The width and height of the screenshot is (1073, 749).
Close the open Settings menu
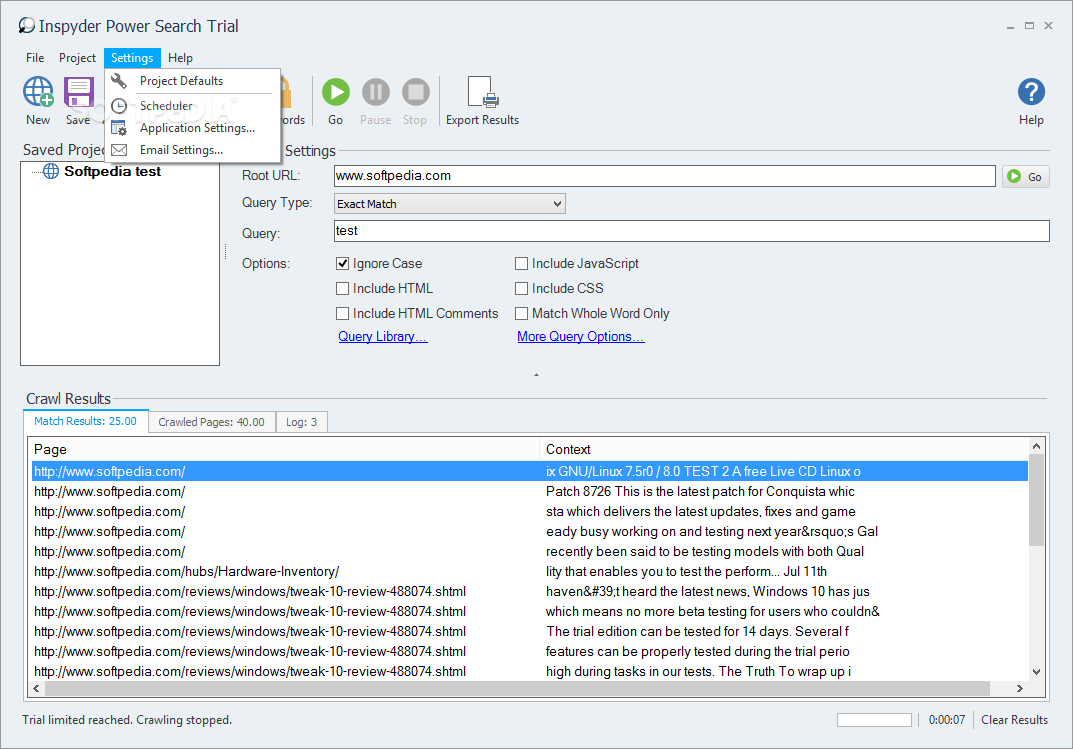point(132,58)
